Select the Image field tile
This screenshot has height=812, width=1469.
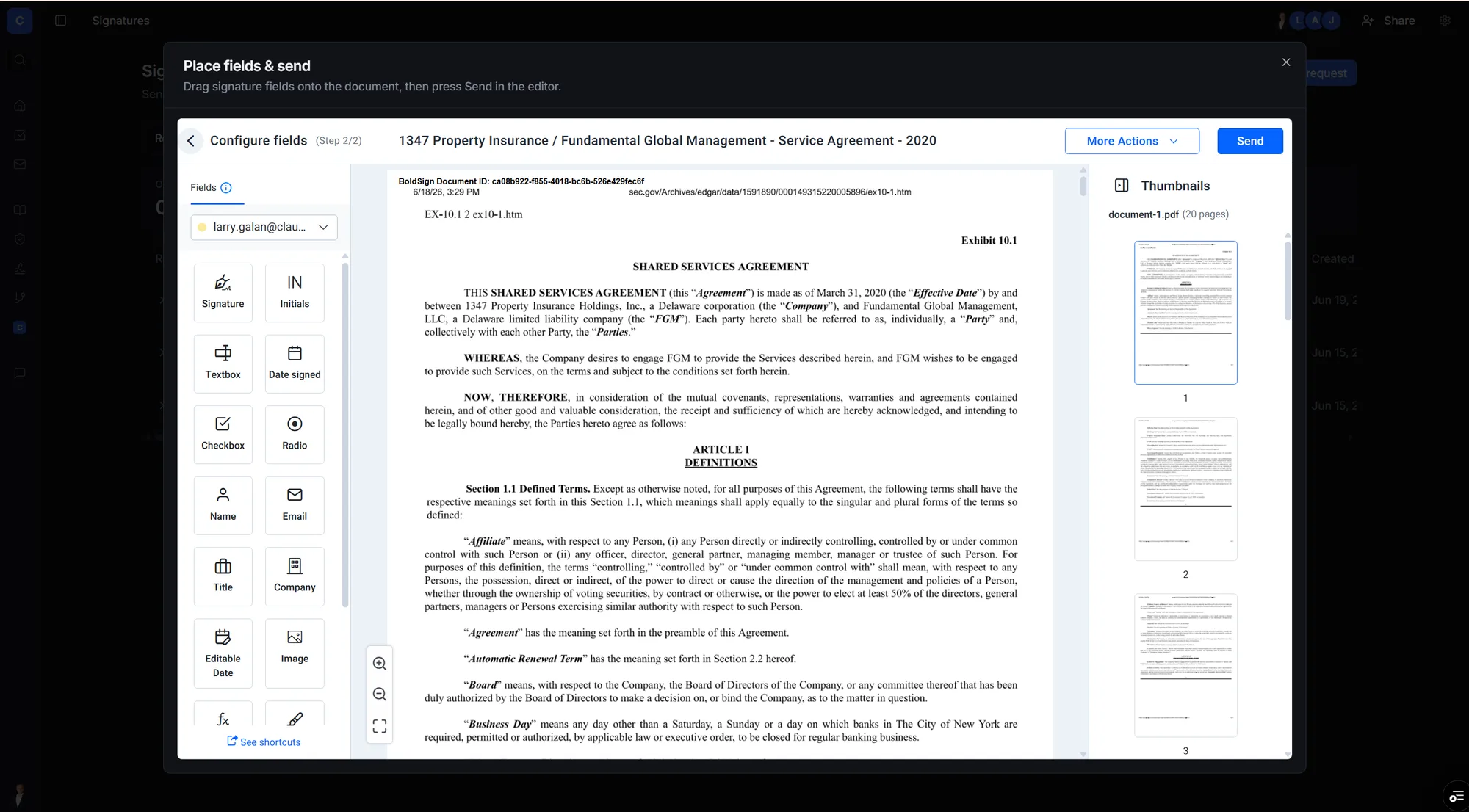295,653
